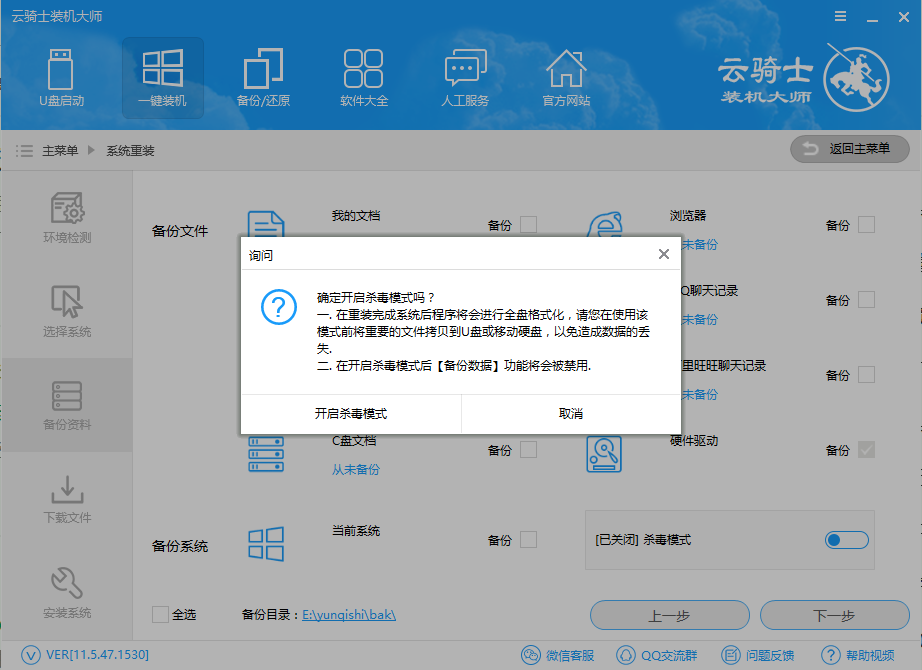Check the 当前系统 backup checkbox
The image size is (922, 670).
click(529, 539)
